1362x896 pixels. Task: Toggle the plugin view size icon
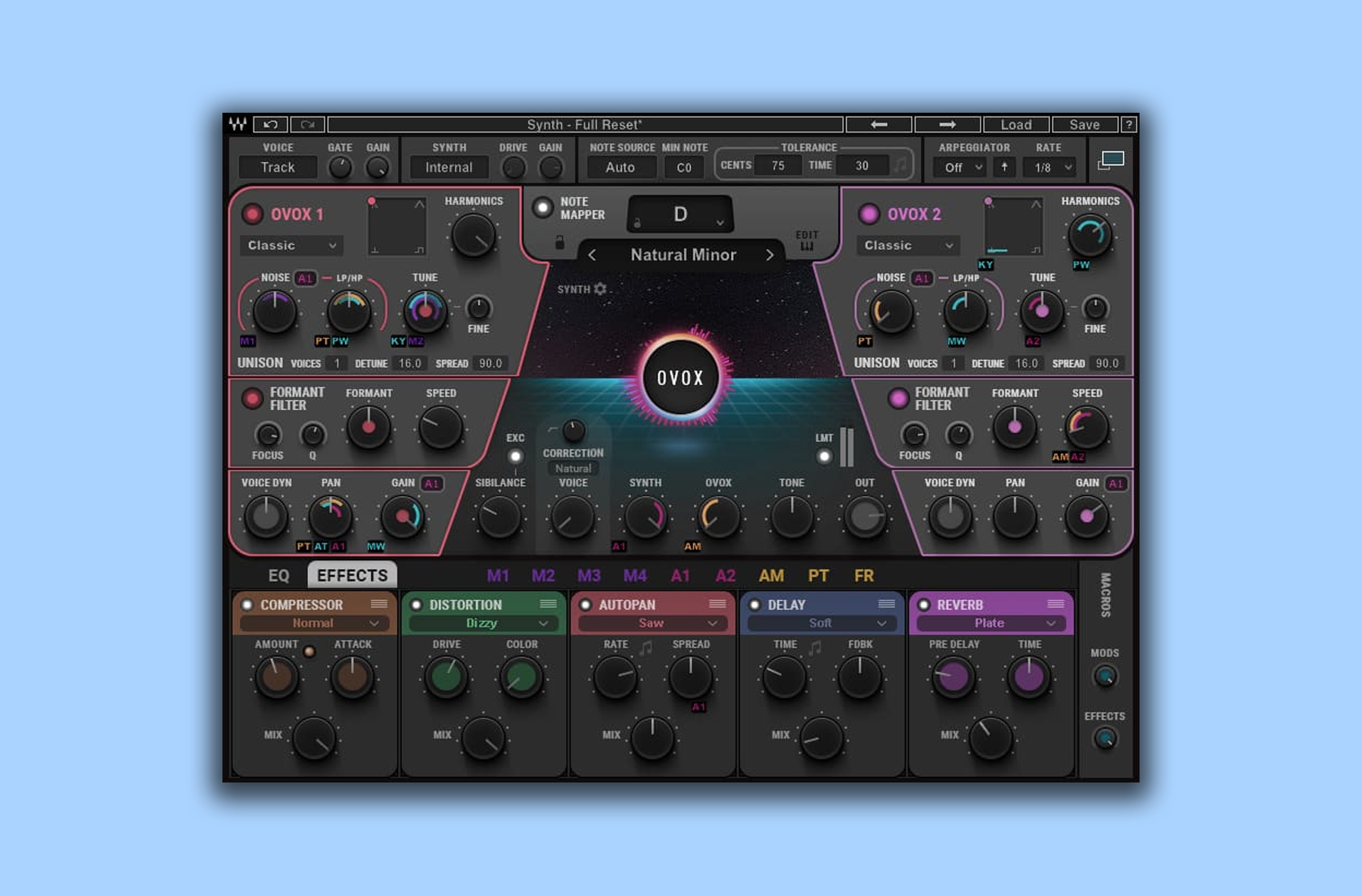pos(1111,160)
